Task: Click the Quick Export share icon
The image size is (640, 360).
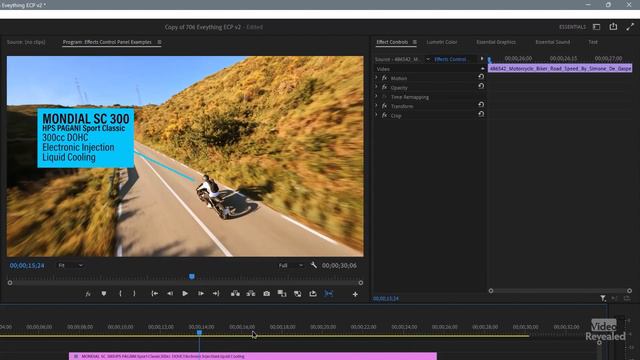Action: [x=613, y=27]
